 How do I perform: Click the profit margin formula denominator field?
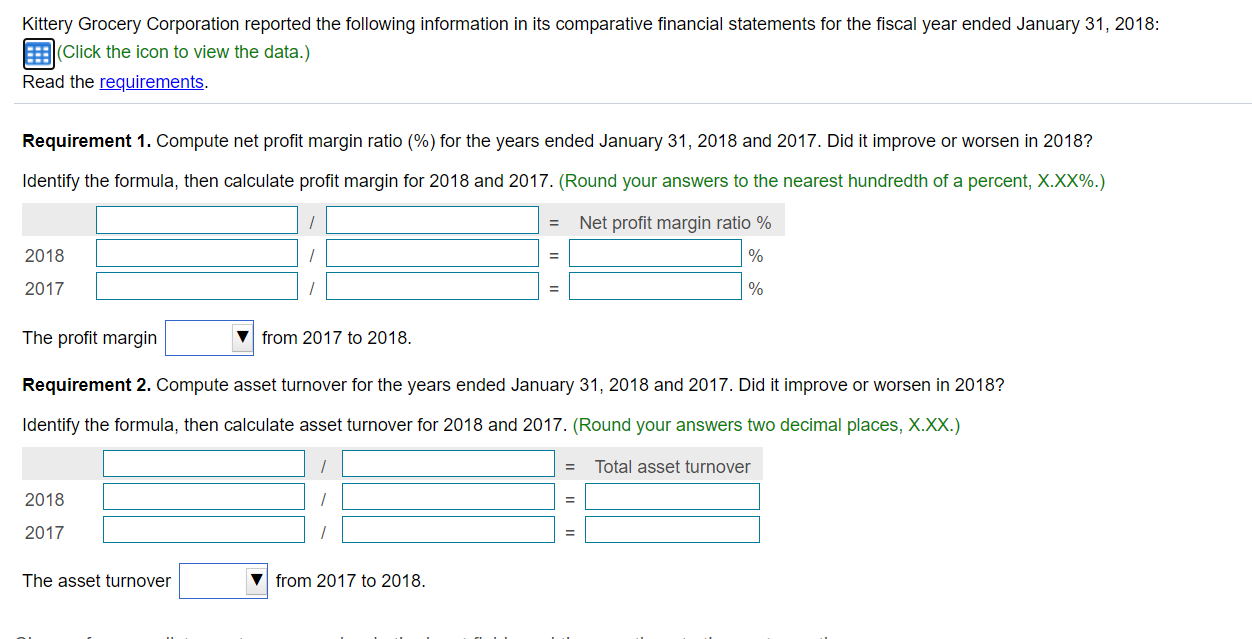pos(432,219)
